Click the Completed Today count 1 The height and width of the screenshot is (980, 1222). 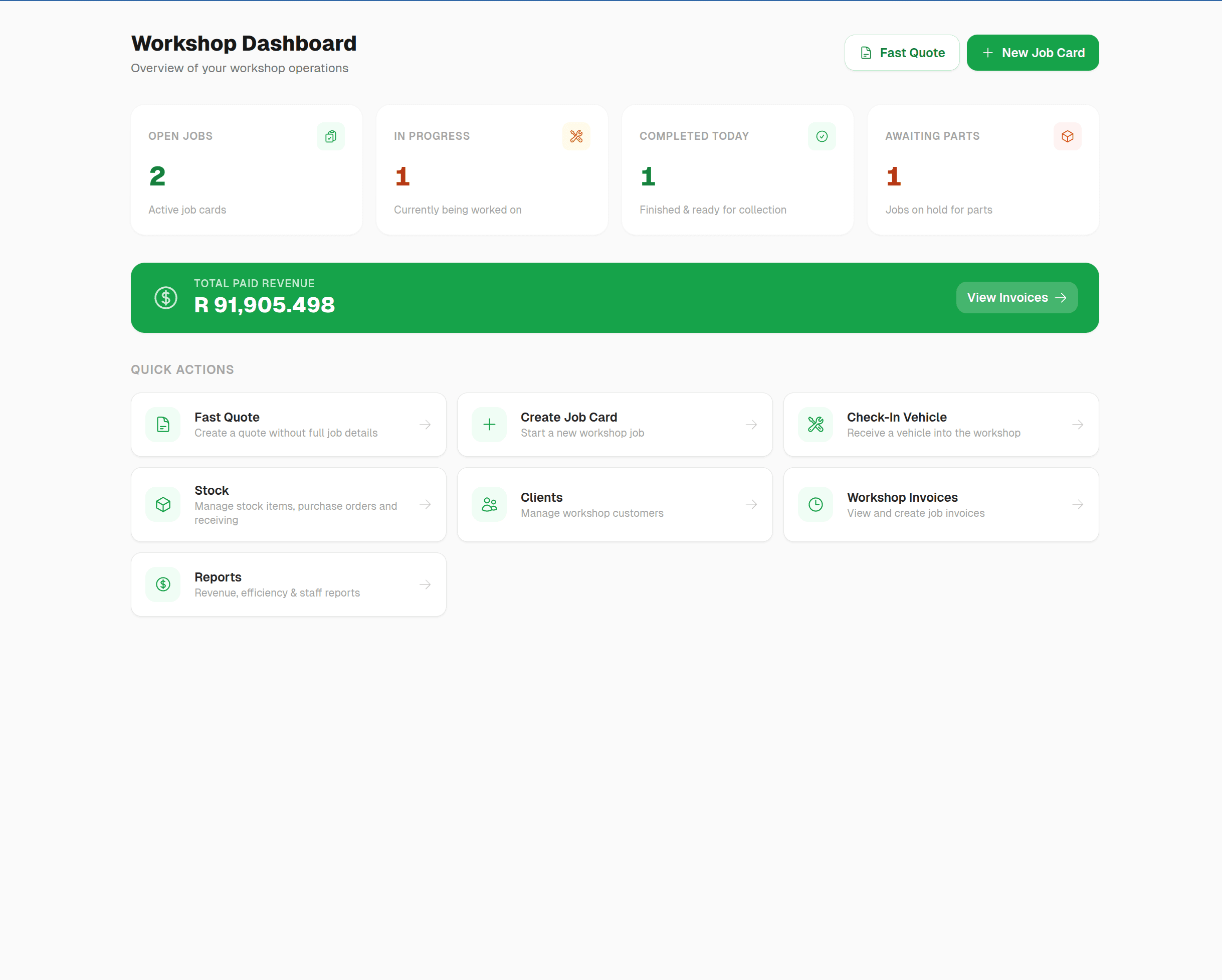648,176
